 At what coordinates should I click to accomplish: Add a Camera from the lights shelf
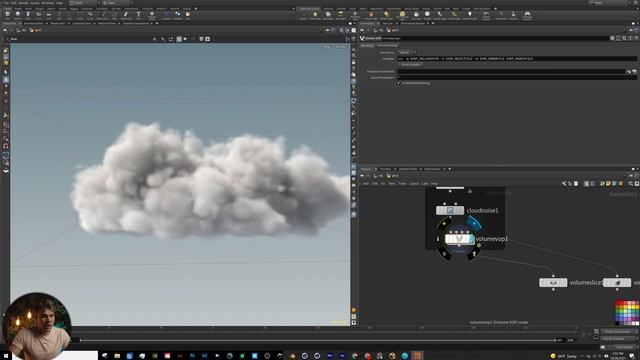click(303, 16)
